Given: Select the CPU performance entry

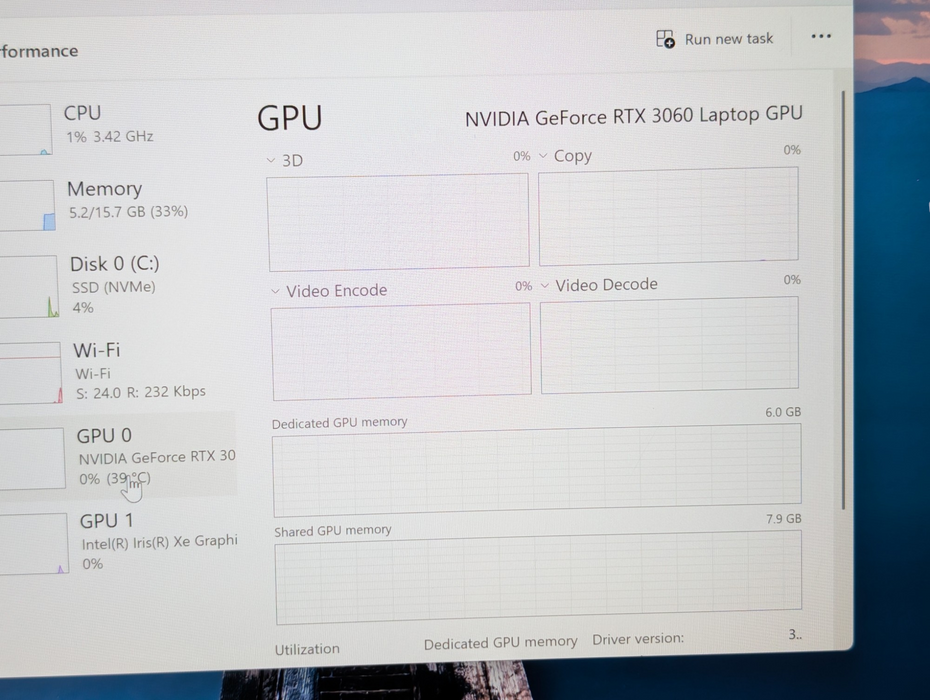Looking at the screenshot, I should point(117,126).
